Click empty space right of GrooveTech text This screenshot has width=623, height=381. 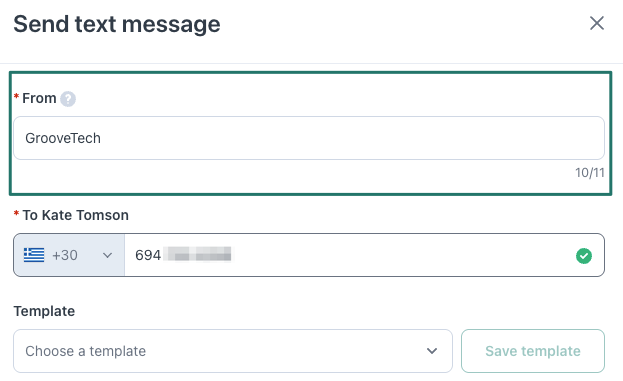[350, 138]
